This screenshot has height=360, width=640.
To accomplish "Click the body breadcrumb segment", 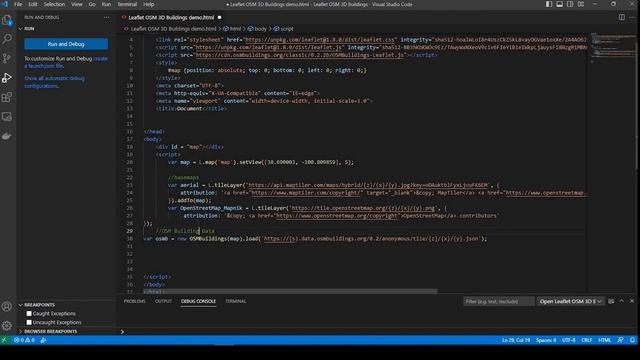I will click(x=257, y=29).
